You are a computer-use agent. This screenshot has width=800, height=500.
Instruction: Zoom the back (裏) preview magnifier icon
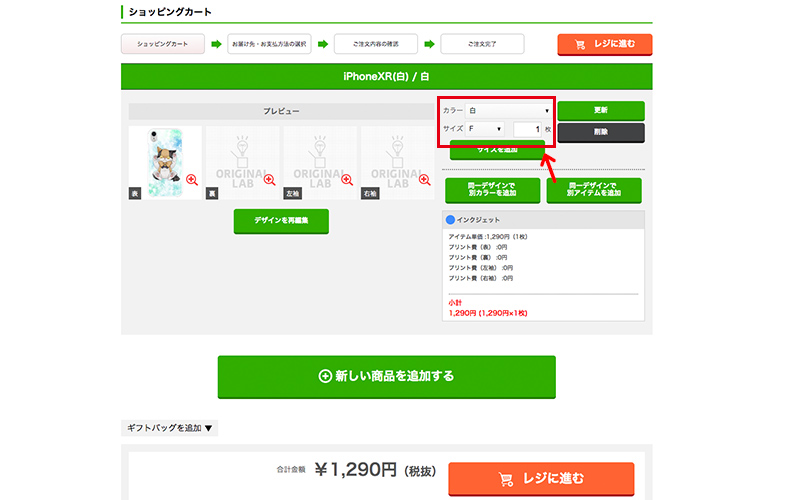[x=269, y=180]
